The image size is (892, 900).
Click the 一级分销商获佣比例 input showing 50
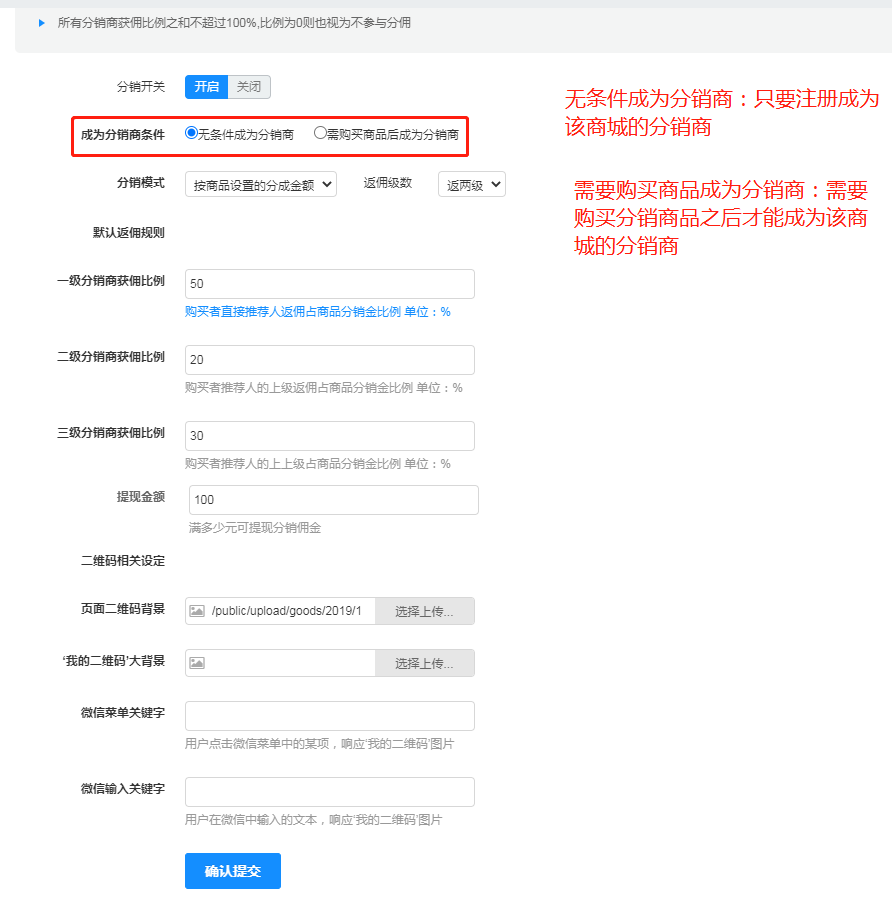[330, 284]
